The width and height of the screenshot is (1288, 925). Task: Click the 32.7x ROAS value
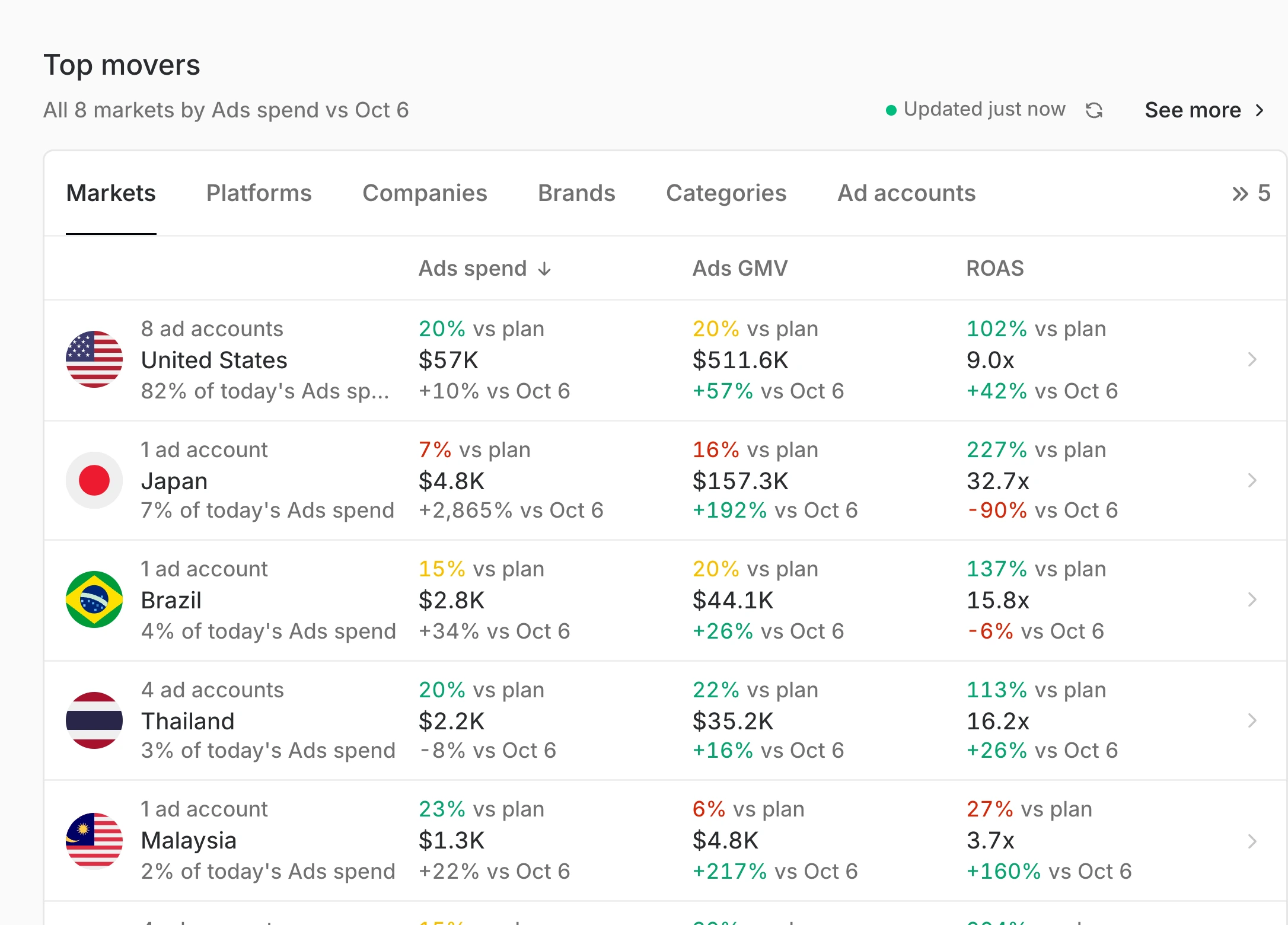(x=997, y=481)
